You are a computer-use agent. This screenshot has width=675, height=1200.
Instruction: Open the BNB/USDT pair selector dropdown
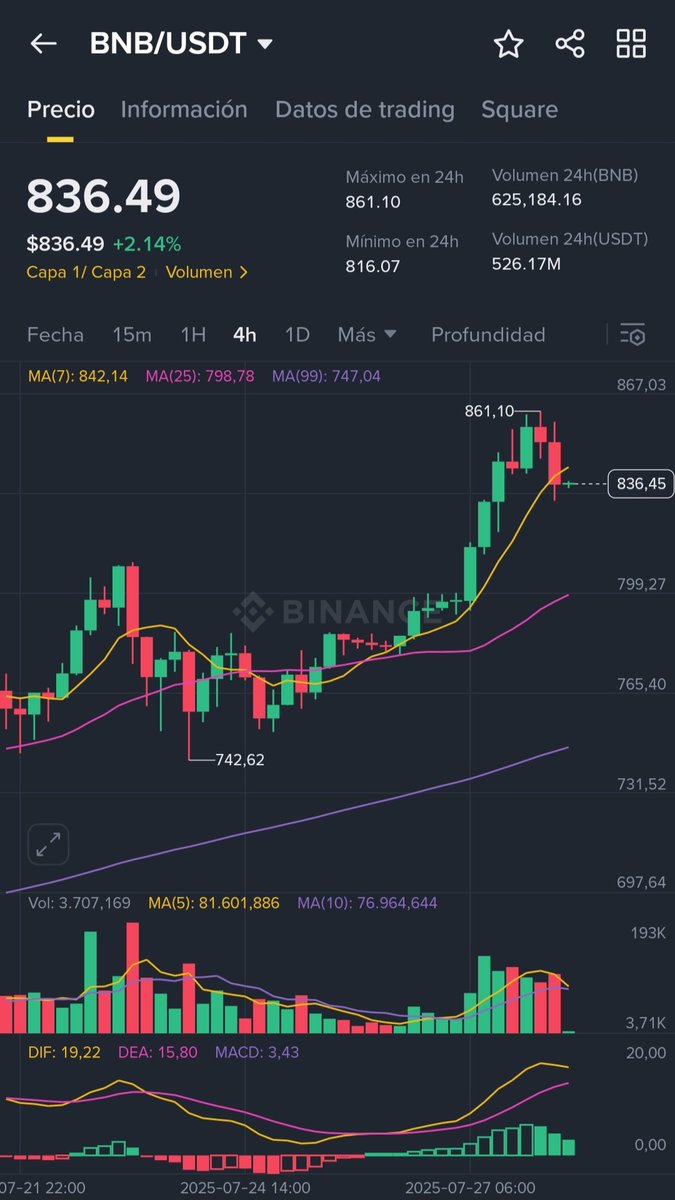[x=181, y=44]
